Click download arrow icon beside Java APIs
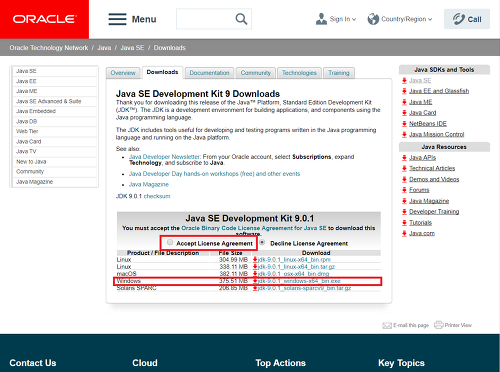 (x=404, y=157)
